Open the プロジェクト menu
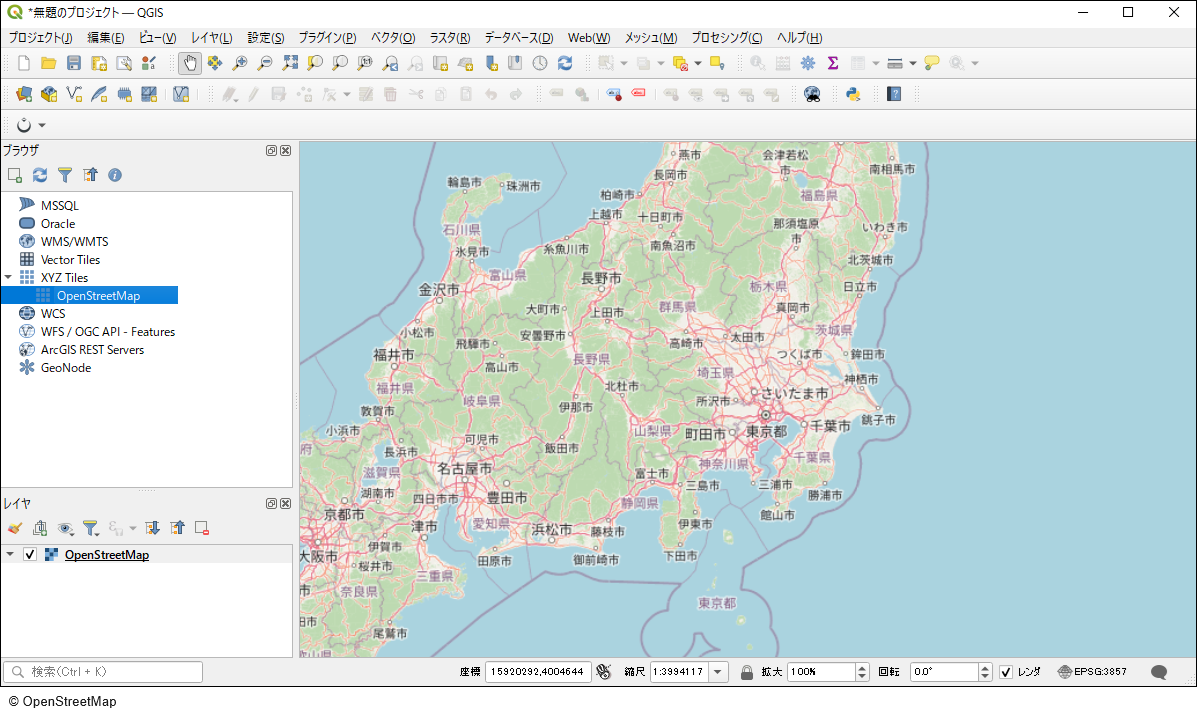The height and width of the screenshot is (711, 1197). point(40,37)
